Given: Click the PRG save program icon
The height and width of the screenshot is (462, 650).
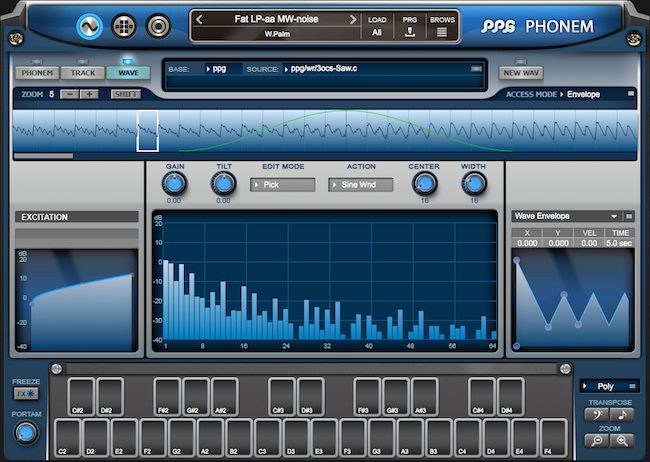Looking at the screenshot, I should (410, 32).
